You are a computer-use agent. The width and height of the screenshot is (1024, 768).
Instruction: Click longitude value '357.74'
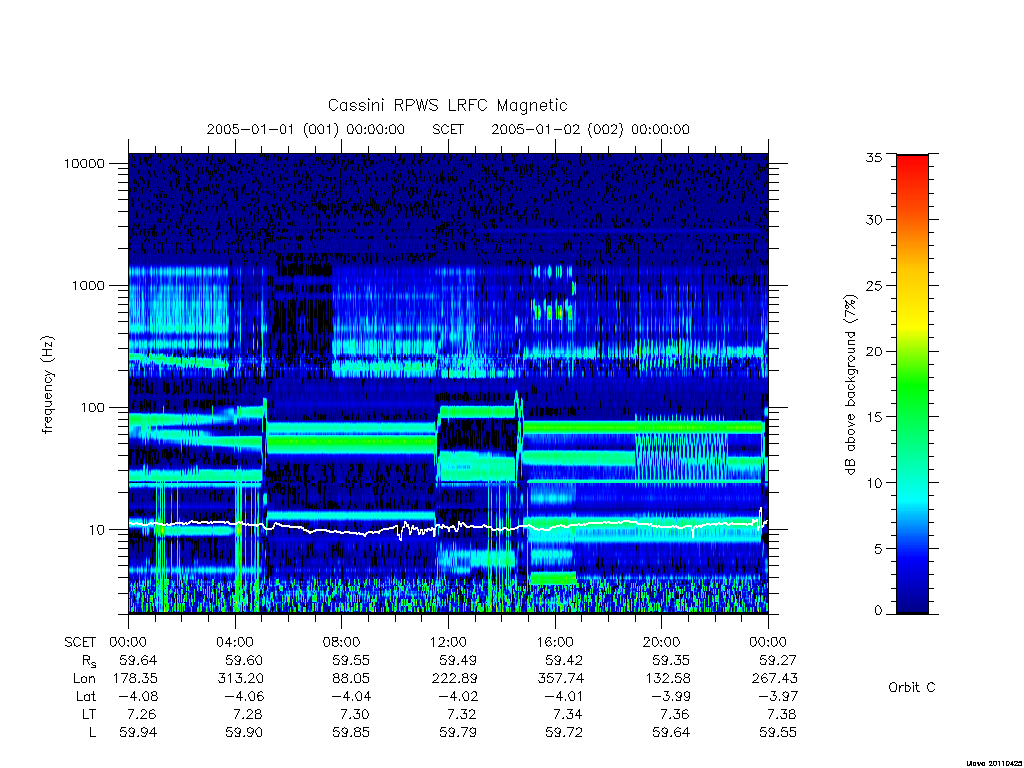(x=560, y=679)
